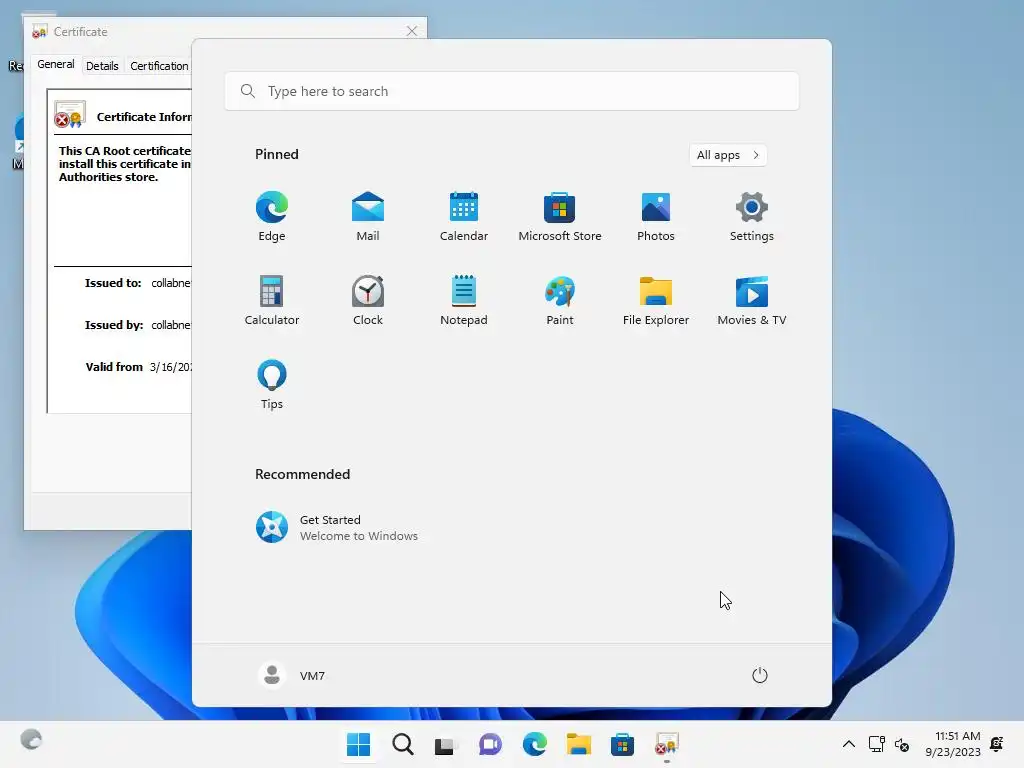Click the 'Issued to:' label in Certificate window
The height and width of the screenshot is (768, 1024).
113,283
